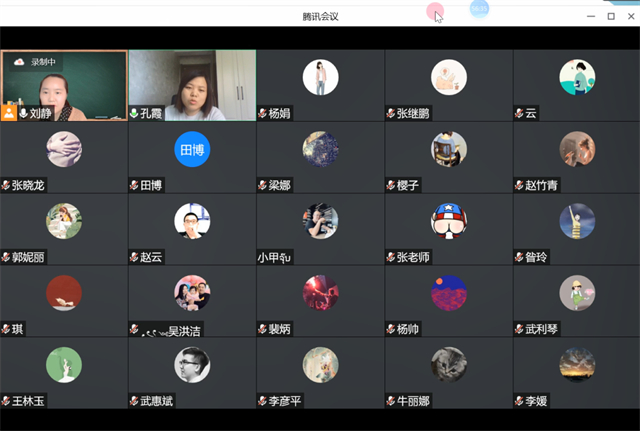Click 孔霞's green microphone icon
640x431 pixels.
point(135,113)
